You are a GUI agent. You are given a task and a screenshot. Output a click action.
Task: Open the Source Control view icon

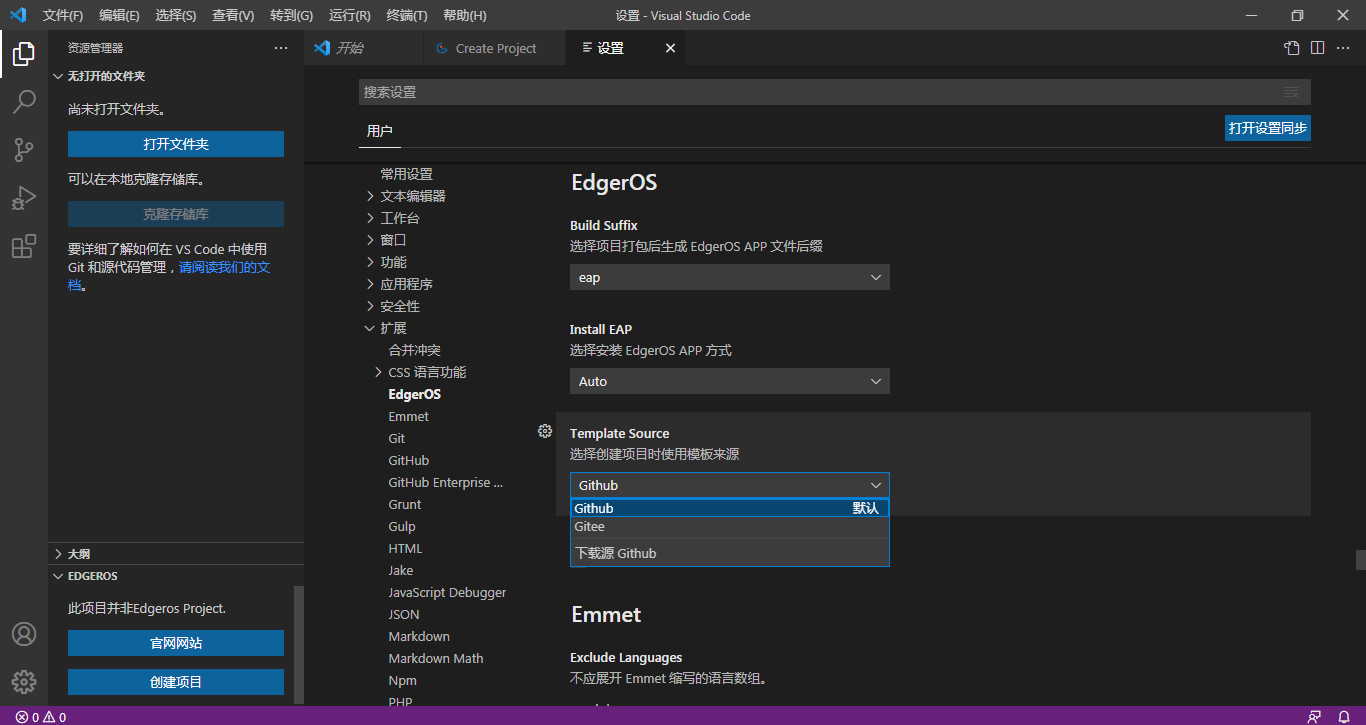(x=24, y=150)
